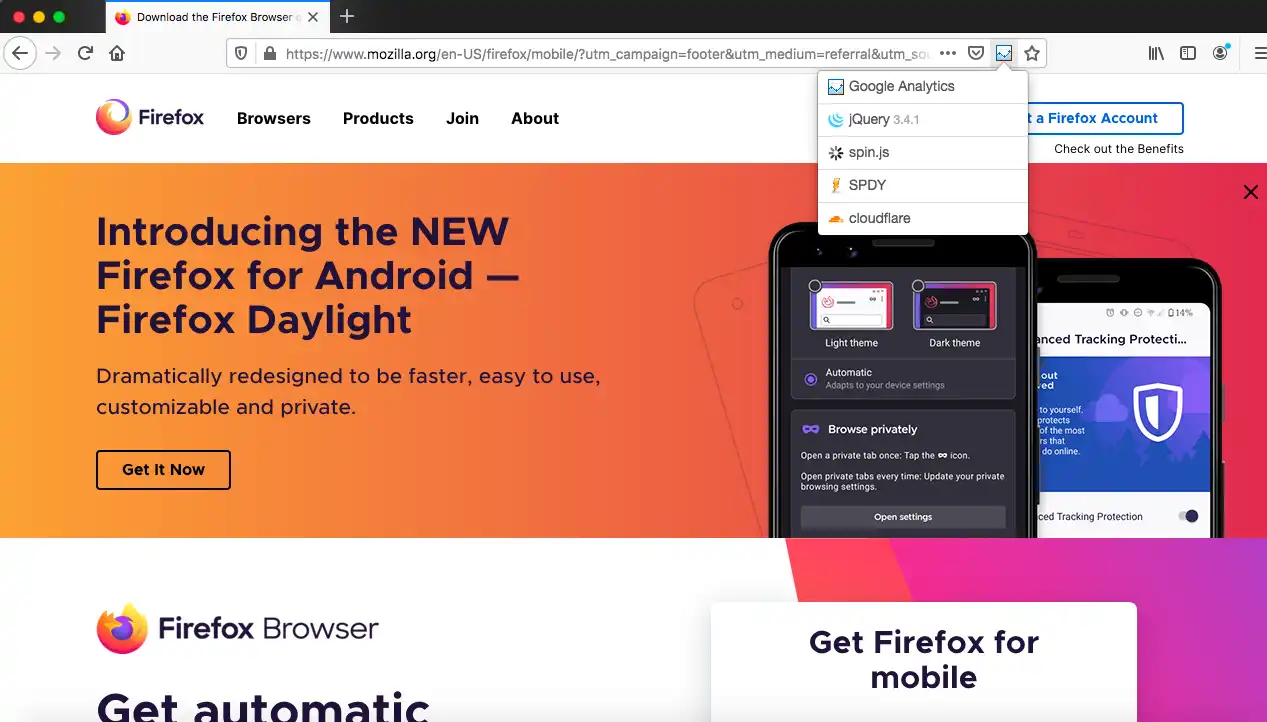Screen dimensions: 1267x722
Task: Click the Browse privately text on phone
Action: click(872, 429)
